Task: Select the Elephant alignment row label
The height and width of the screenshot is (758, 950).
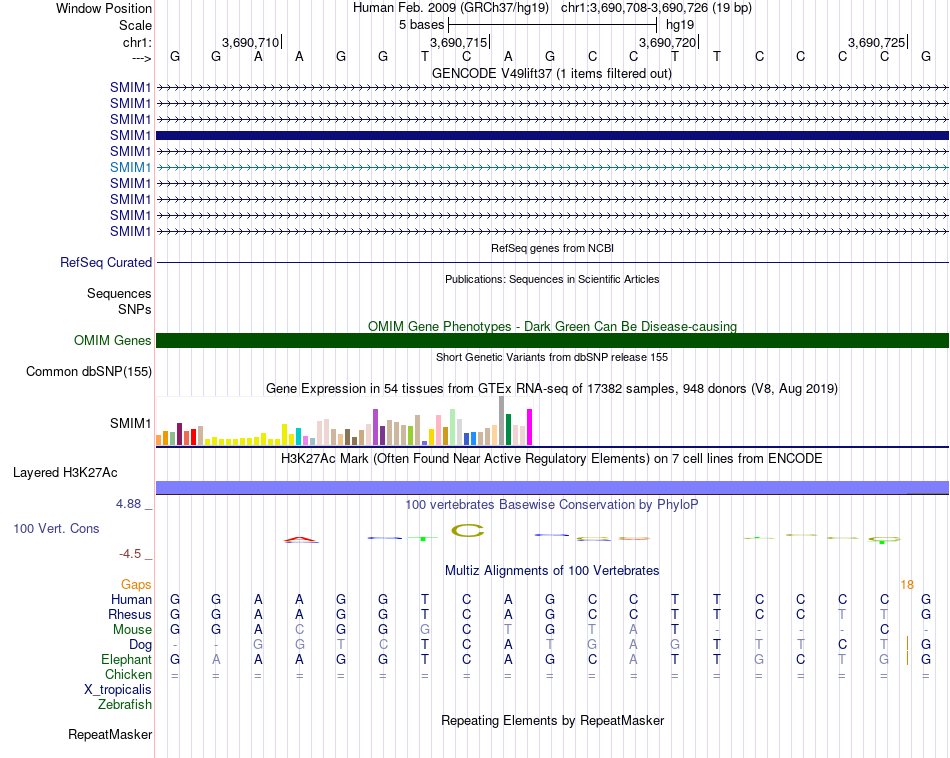Action: click(x=127, y=659)
